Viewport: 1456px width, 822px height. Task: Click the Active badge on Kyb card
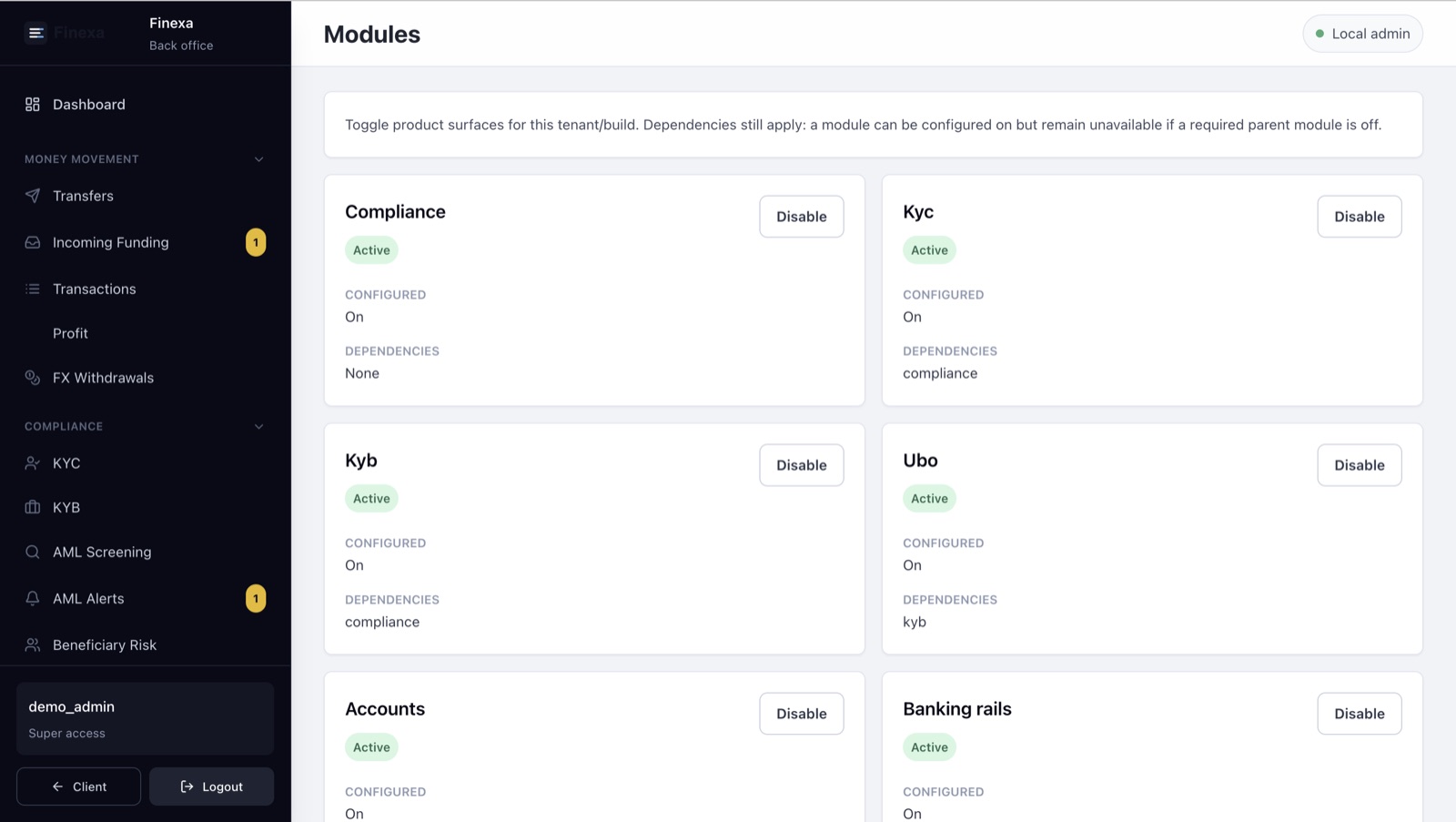[x=371, y=499]
